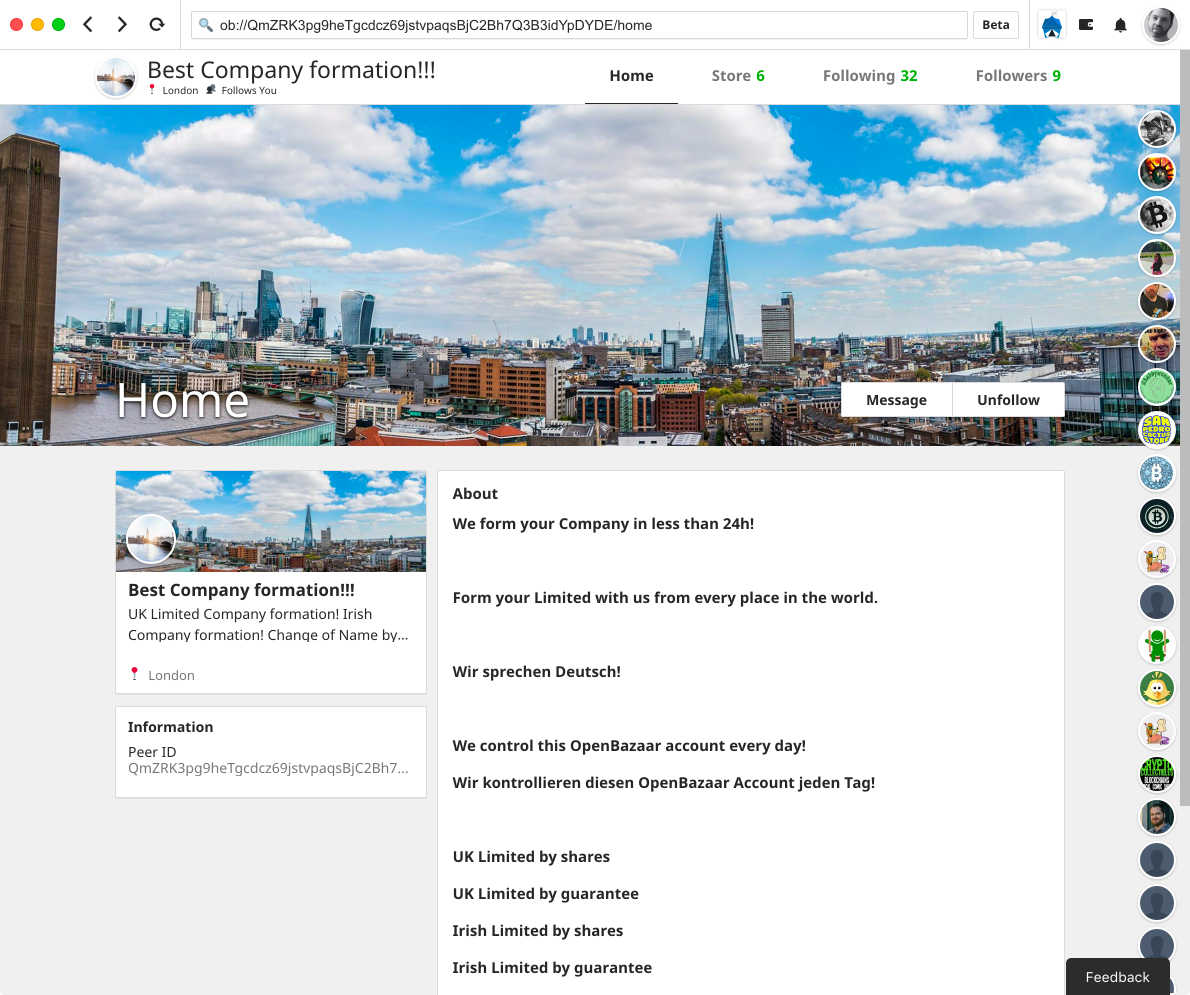This screenshot has height=995, width=1190.
Task: View notifications via the bell icon
Action: click(1120, 25)
